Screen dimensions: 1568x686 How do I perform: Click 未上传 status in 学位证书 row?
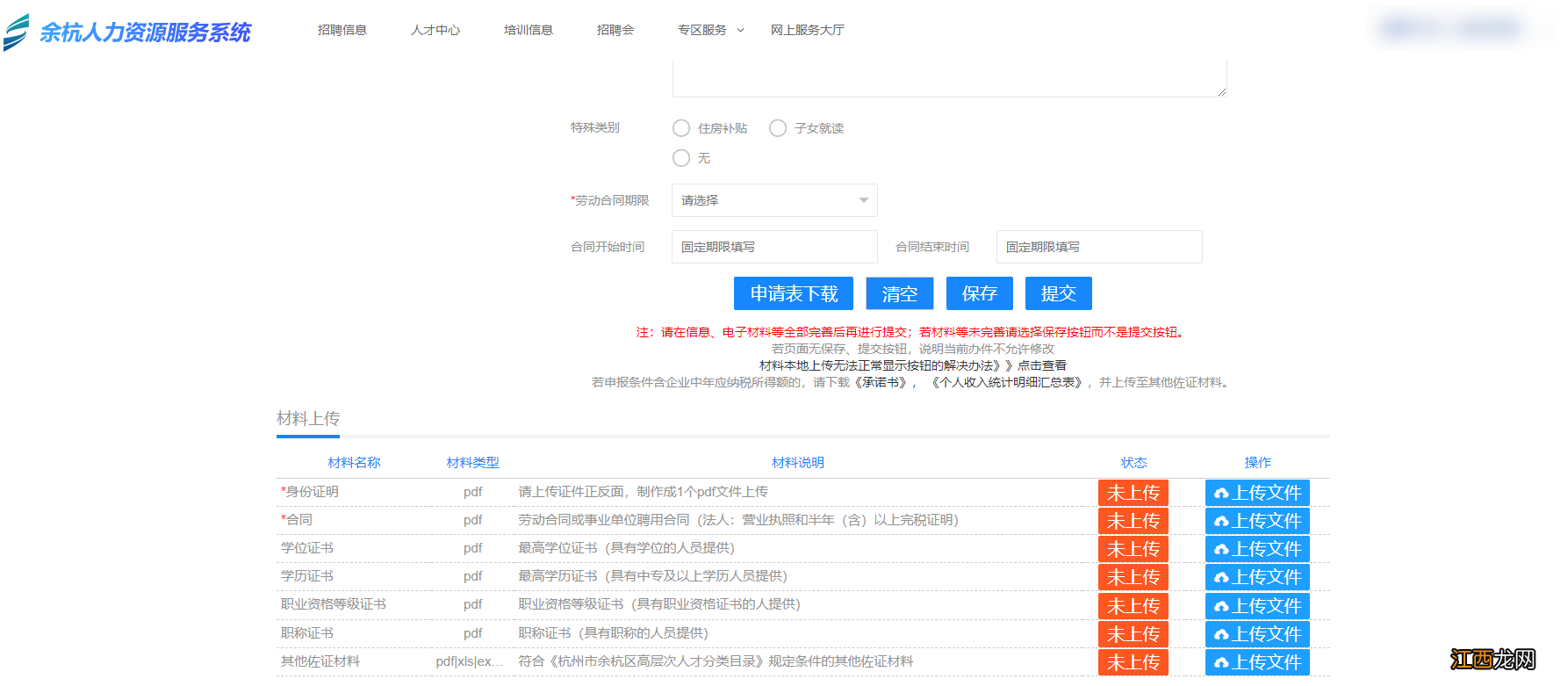tap(1133, 549)
